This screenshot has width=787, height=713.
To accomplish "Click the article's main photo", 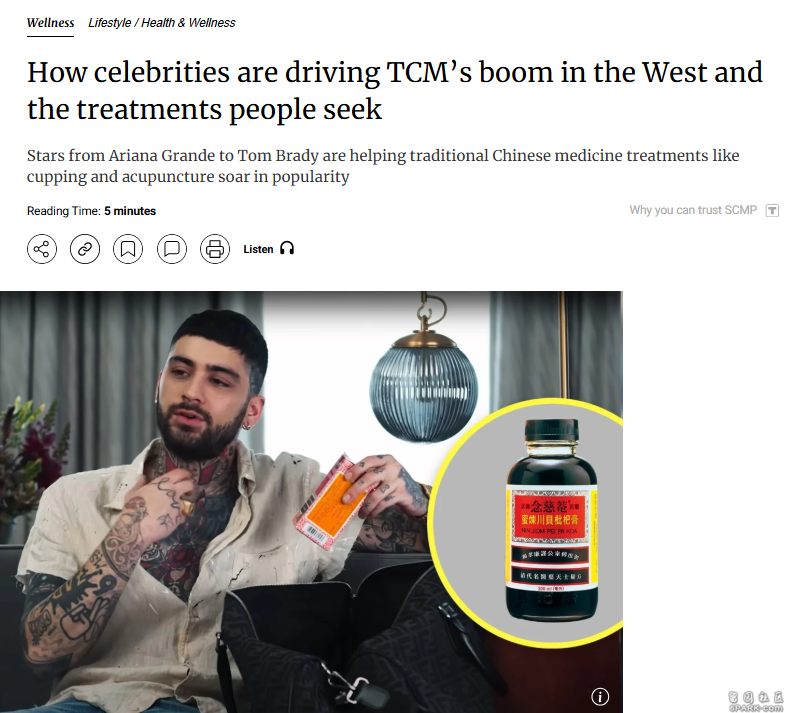I will (x=311, y=502).
